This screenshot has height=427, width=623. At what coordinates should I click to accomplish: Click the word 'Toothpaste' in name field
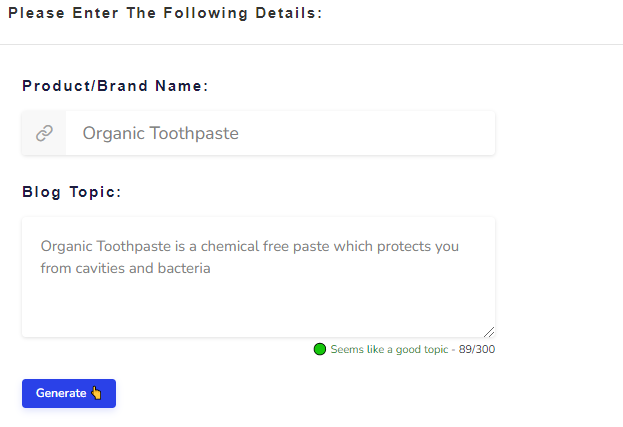(x=194, y=133)
